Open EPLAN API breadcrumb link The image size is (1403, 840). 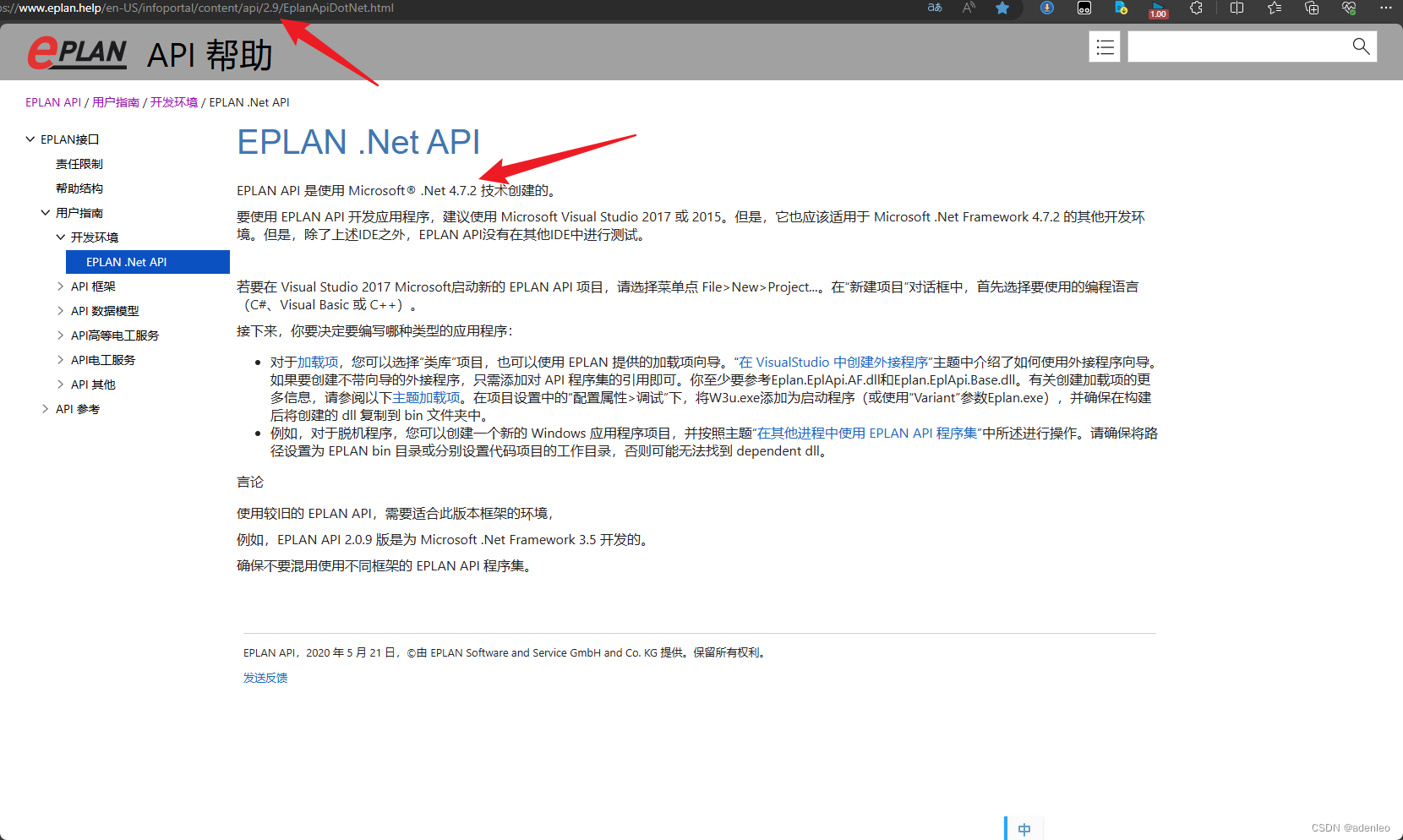coord(53,102)
